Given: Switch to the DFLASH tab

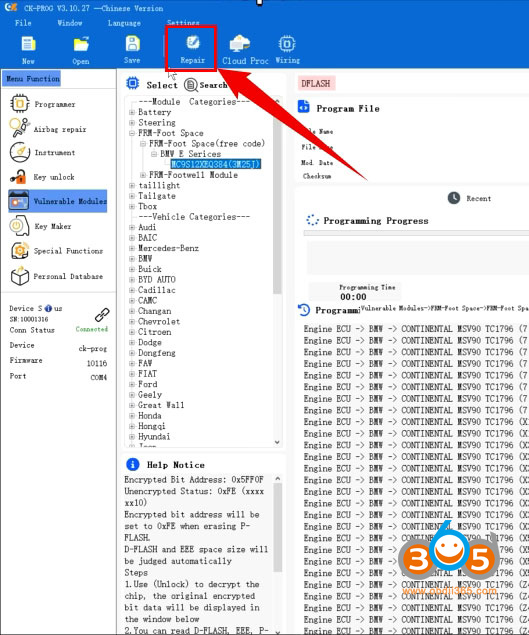Looking at the screenshot, I should [x=316, y=83].
